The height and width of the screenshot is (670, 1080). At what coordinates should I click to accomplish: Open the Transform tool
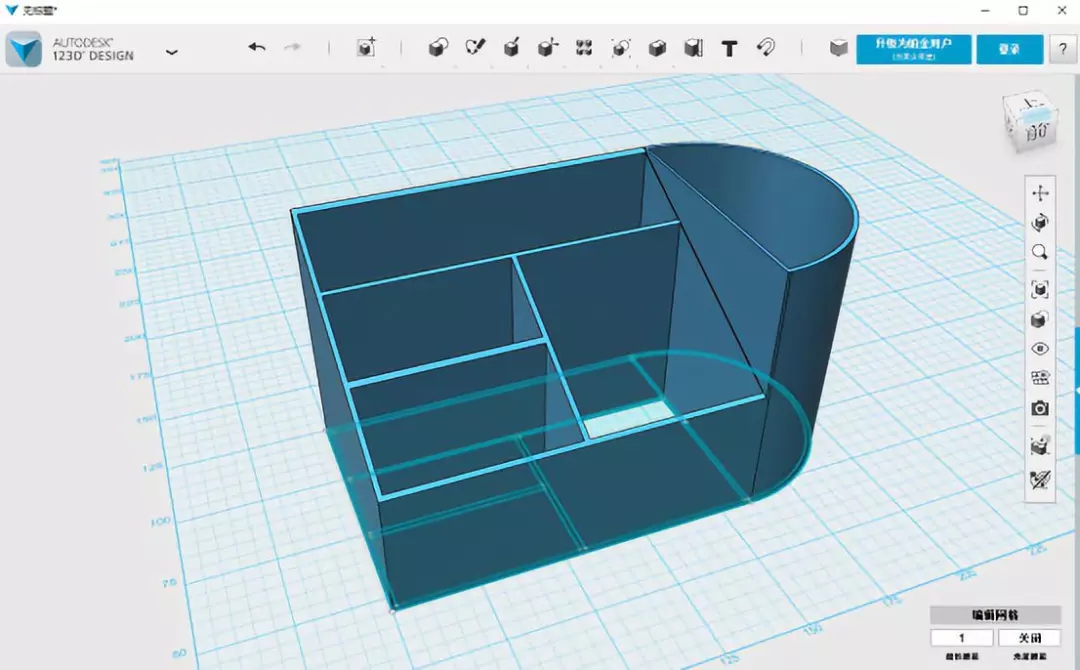click(366, 48)
